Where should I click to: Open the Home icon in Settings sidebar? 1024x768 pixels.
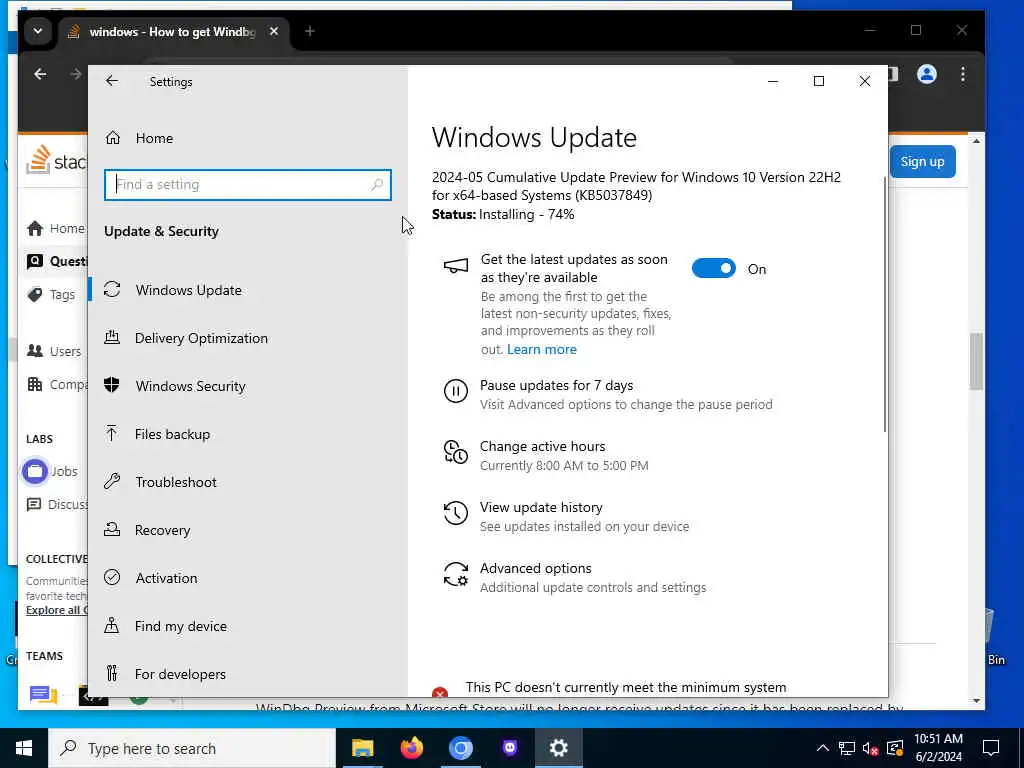pyautogui.click(x=113, y=138)
